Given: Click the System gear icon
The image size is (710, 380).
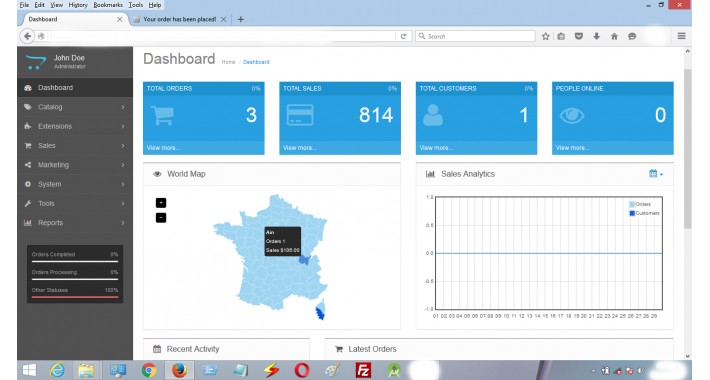Looking at the screenshot, I should click(x=28, y=184).
